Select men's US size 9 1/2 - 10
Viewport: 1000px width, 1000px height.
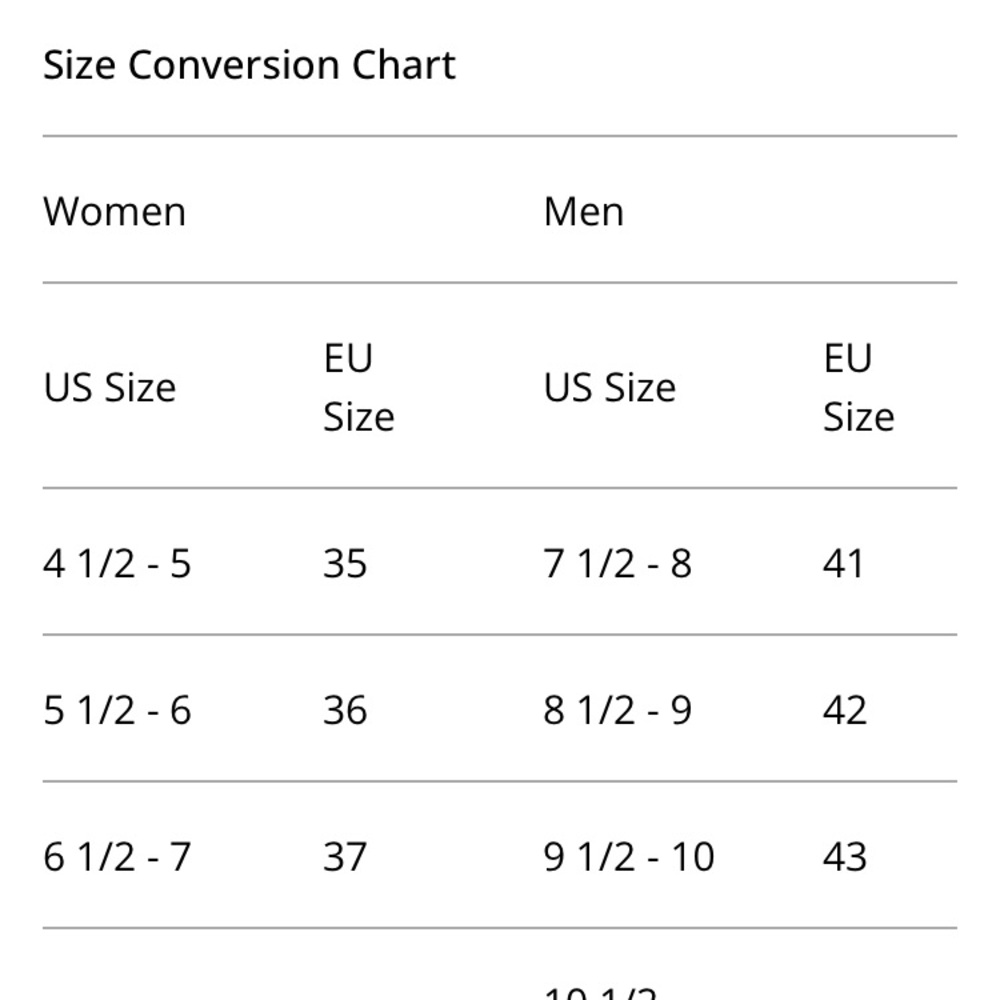click(629, 857)
